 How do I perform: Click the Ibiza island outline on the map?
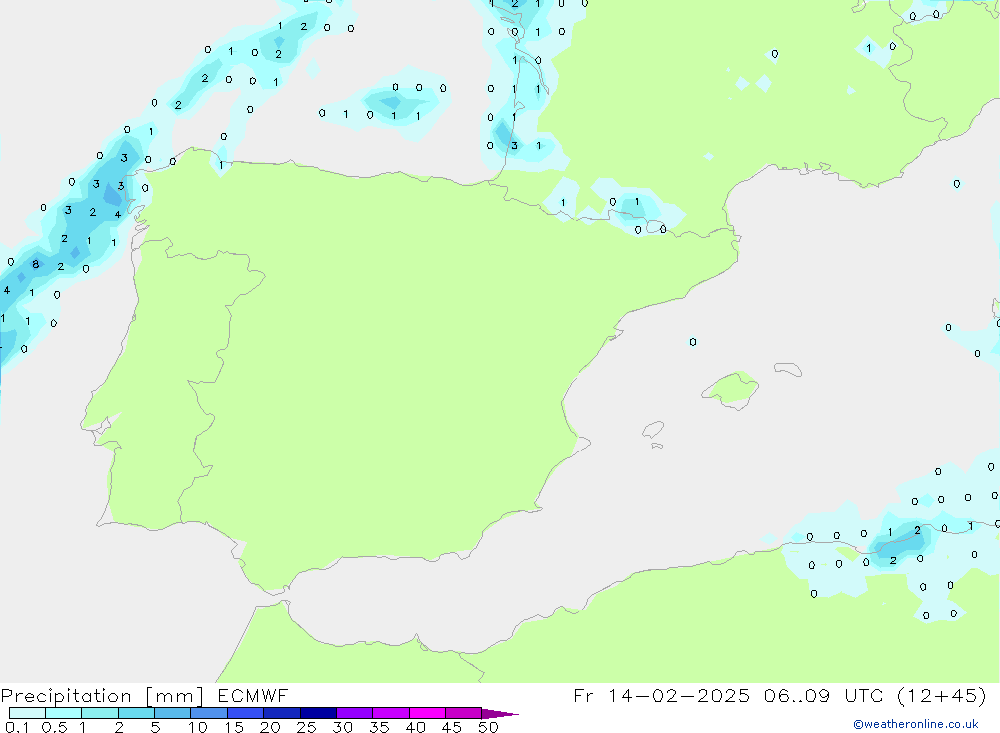pos(653,429)
